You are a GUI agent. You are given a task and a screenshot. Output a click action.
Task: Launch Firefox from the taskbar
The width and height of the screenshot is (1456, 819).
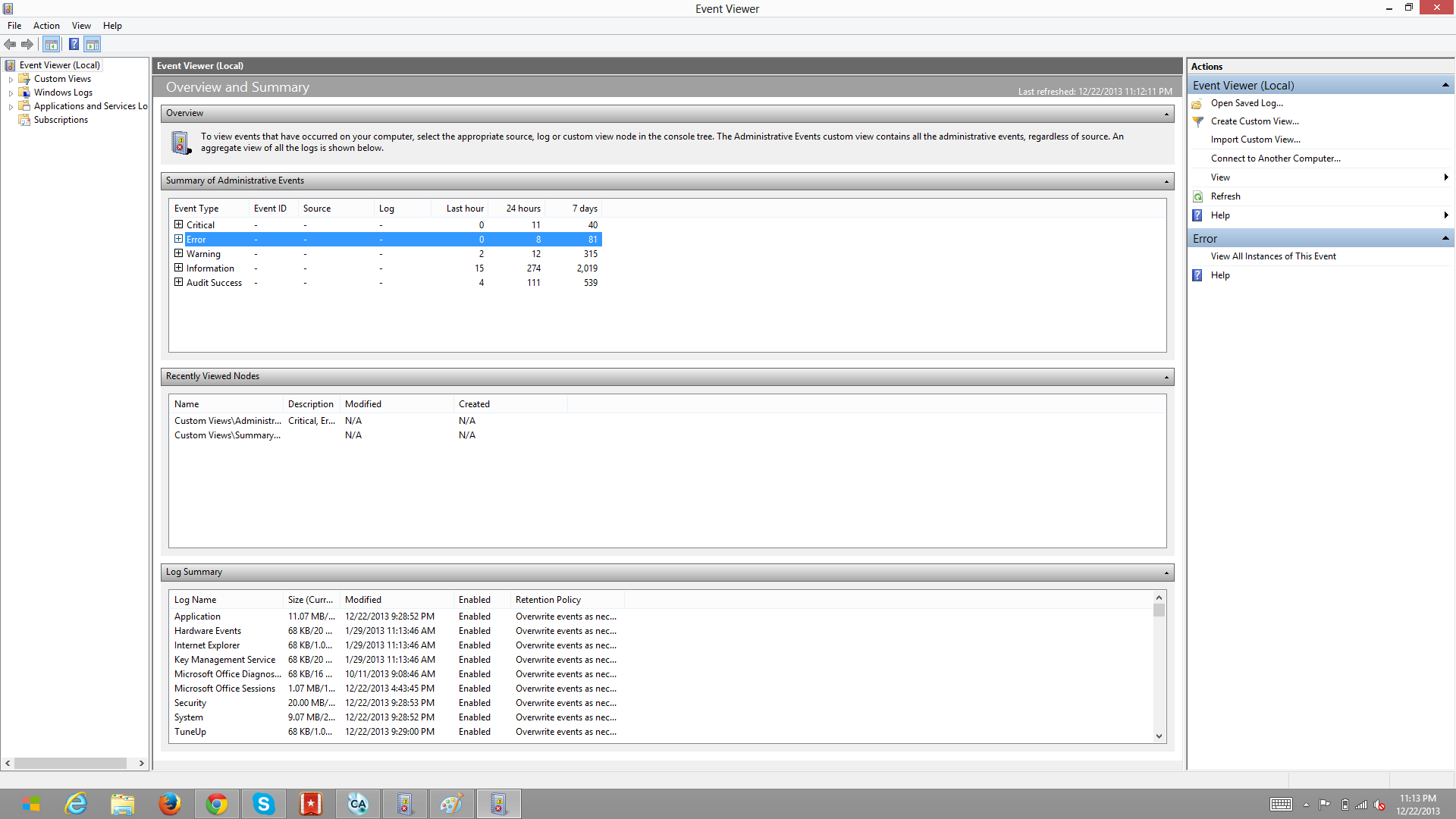point(170,804)
